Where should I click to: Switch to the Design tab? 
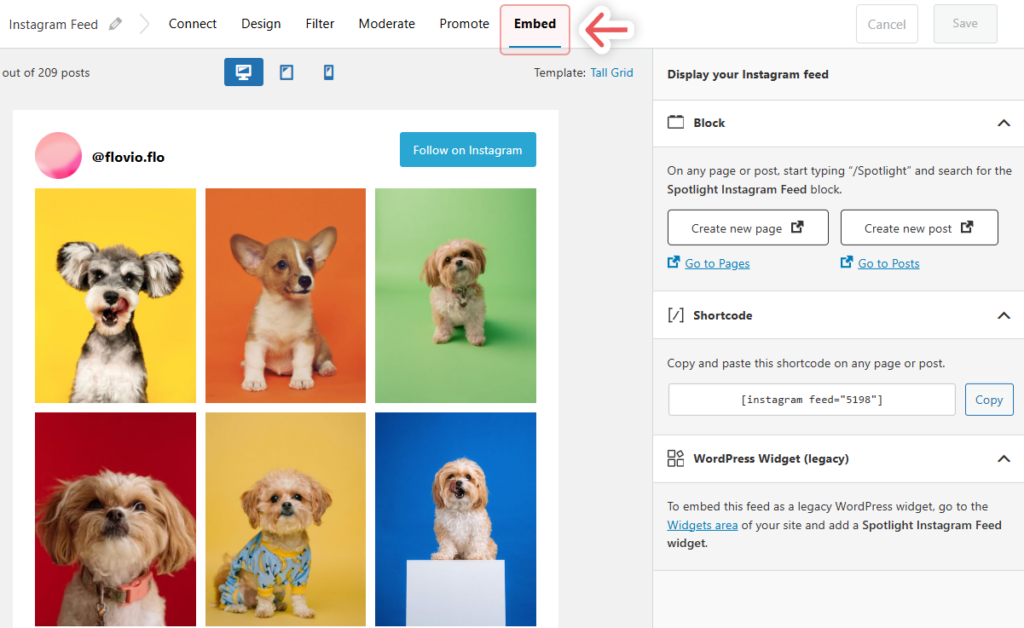(261, 23)
